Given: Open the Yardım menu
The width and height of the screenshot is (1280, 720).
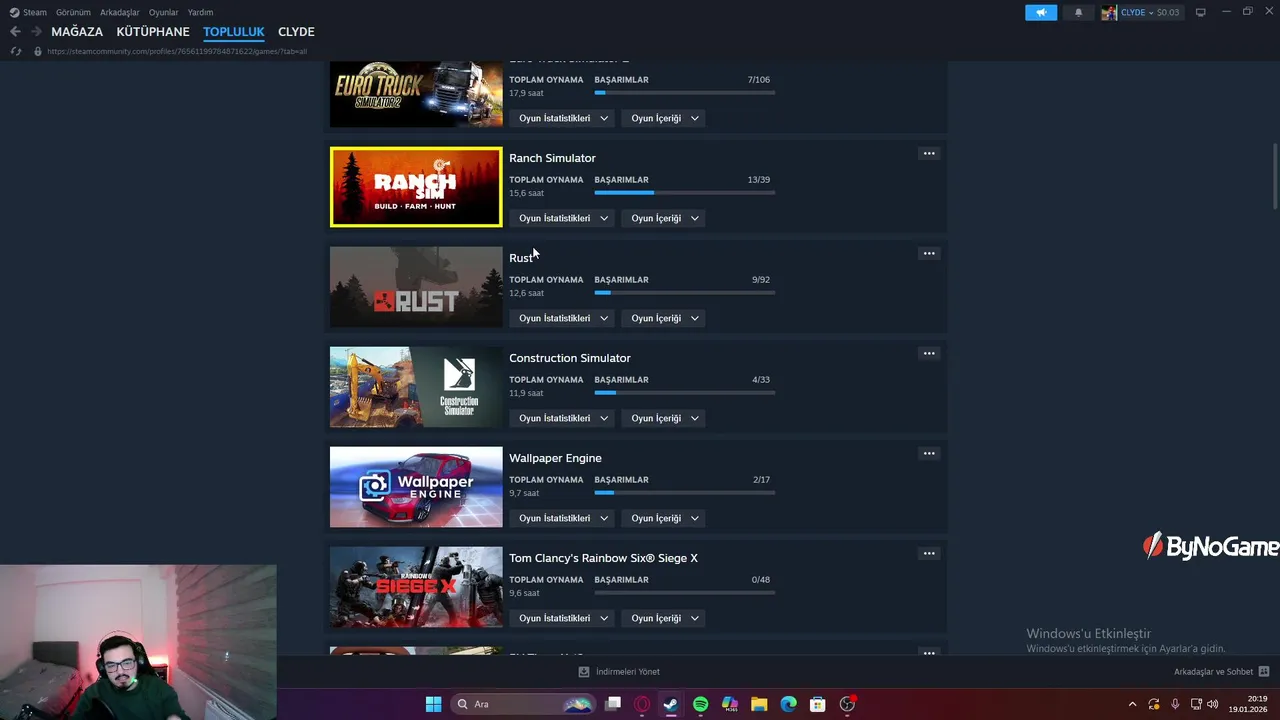Looking at the screenshot, I should tap(200, 12).
